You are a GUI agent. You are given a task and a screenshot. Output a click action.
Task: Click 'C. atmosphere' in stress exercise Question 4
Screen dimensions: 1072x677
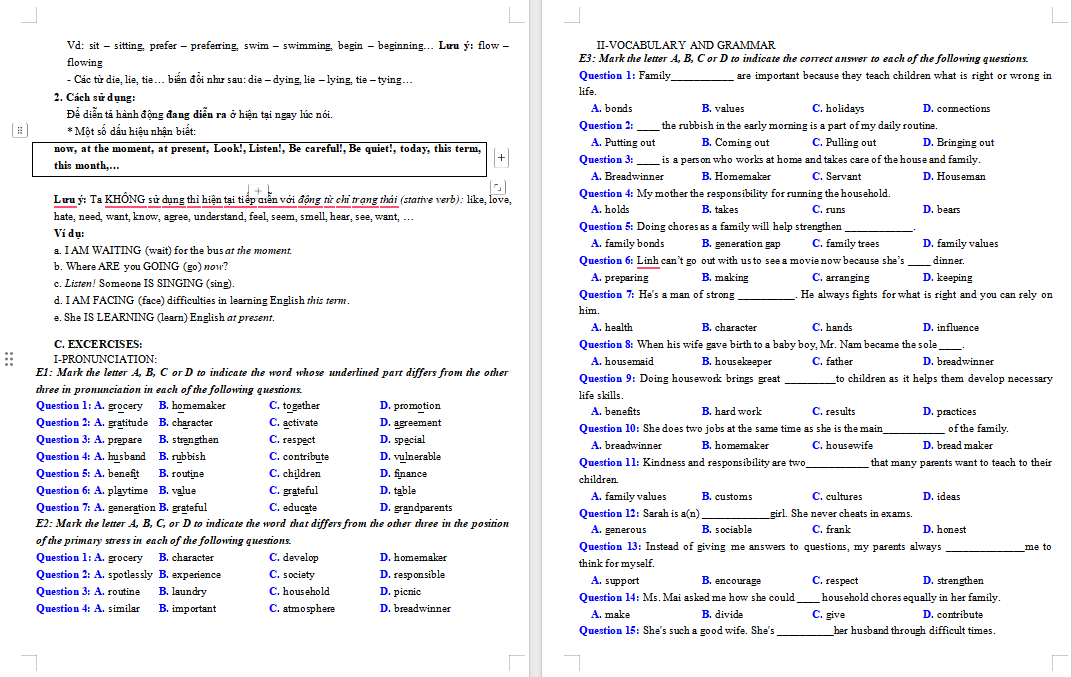pyautogui.click(x=302, y=608)
